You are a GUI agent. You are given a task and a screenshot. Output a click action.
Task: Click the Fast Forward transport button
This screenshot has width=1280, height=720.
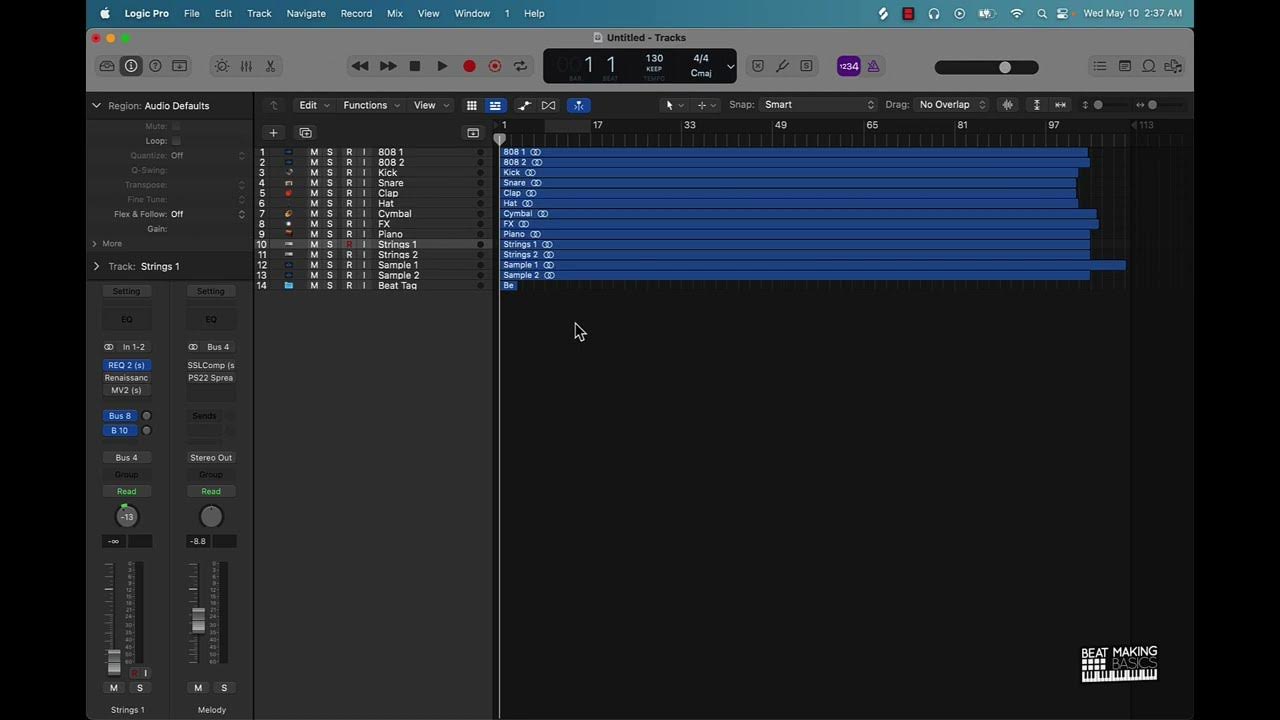(388, 66)
